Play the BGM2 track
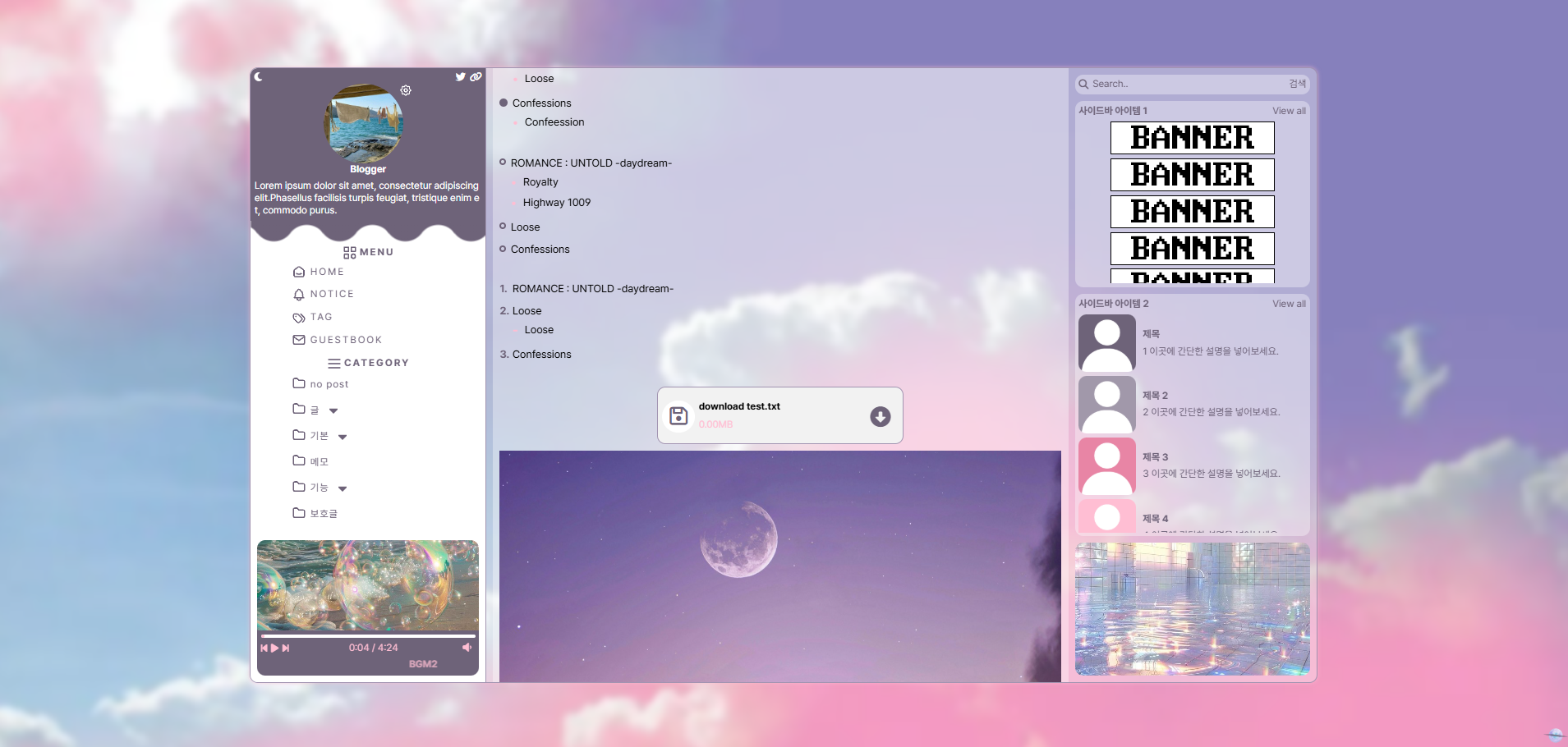 pos(274,648)
